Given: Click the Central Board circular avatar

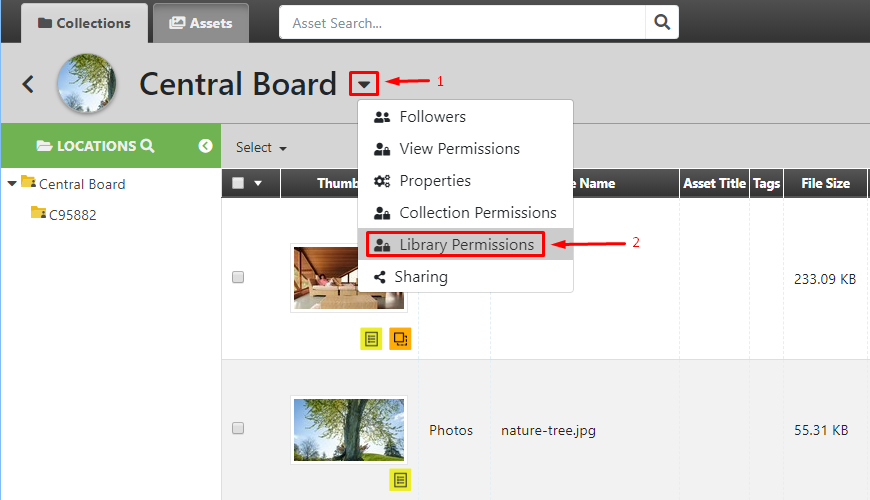Looking at the screenshot, I should tap(87, 83).
